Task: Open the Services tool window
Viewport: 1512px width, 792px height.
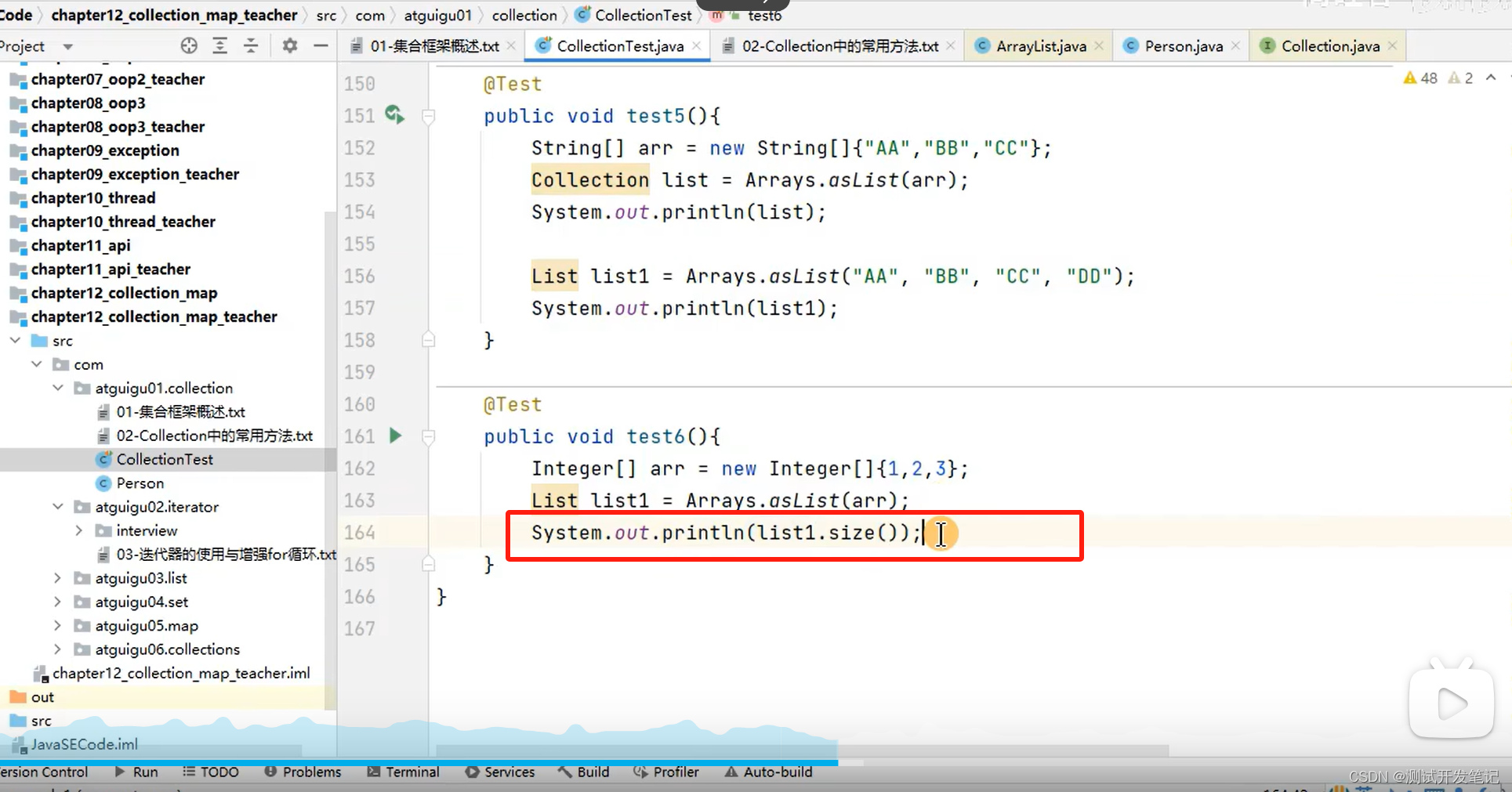Action: (500, 772)
